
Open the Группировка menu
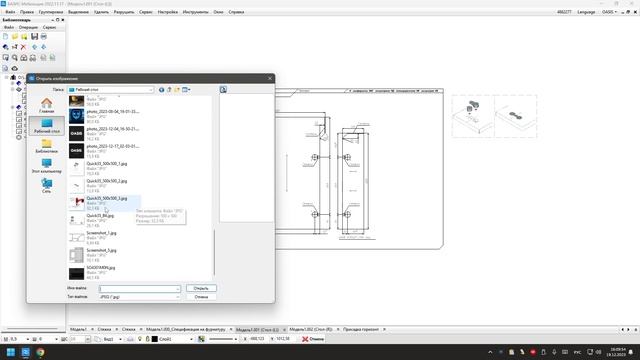pyautogui.click(x=51, y=12)
